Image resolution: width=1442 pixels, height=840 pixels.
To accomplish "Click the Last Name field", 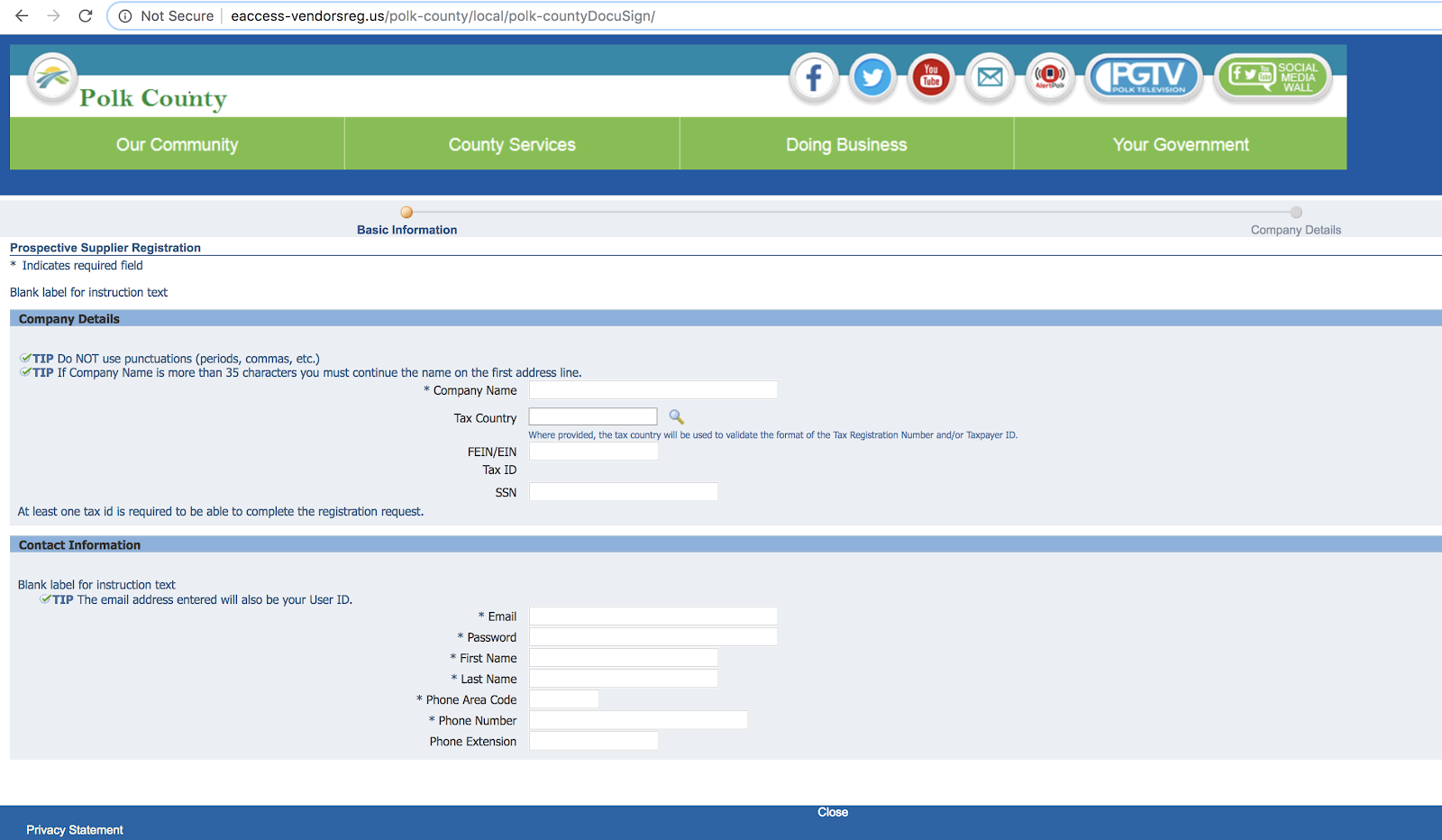I will [x=624, y=679].
